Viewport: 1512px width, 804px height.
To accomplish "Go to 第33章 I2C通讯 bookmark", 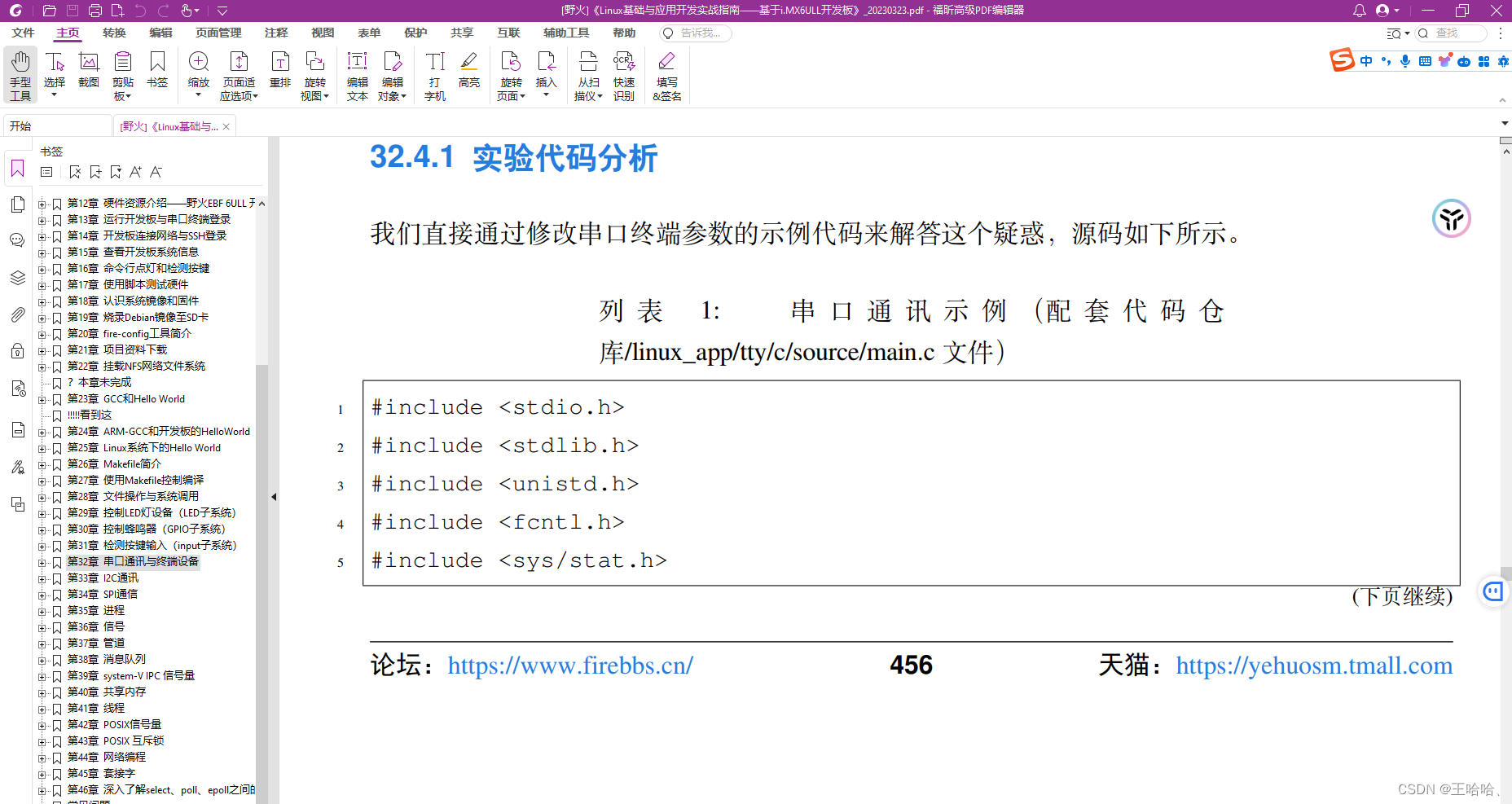I will coord(103,578).
